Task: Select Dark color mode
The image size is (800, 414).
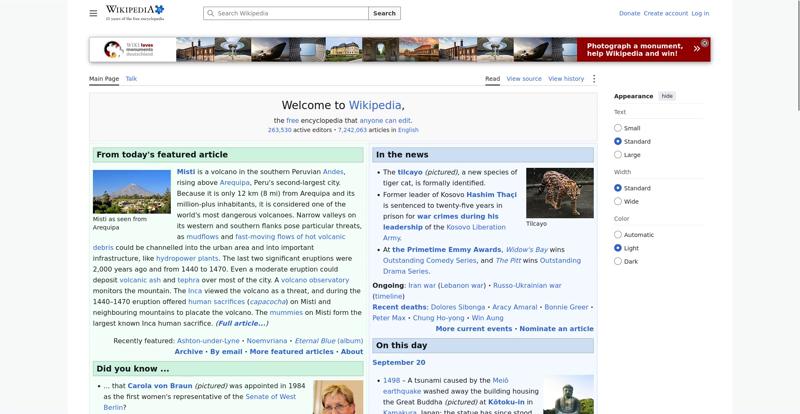Action: pos(618,261)
